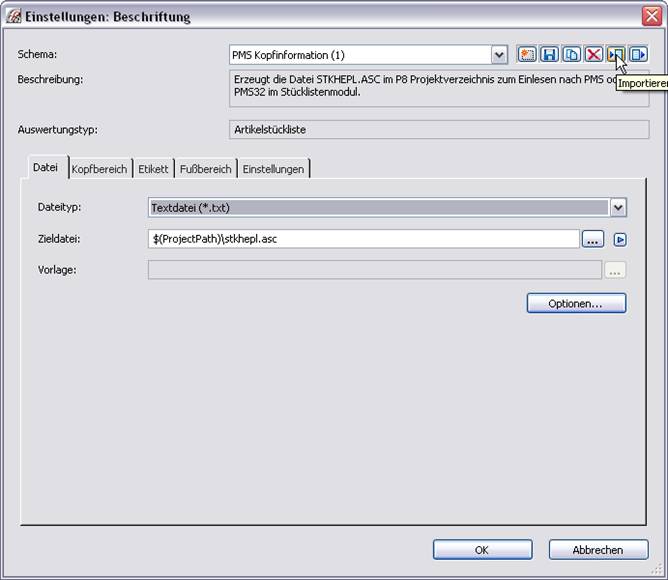Expand the Dateityp dropdown
The width and height of the screenshot is (668, 580).
pos(618,207)
